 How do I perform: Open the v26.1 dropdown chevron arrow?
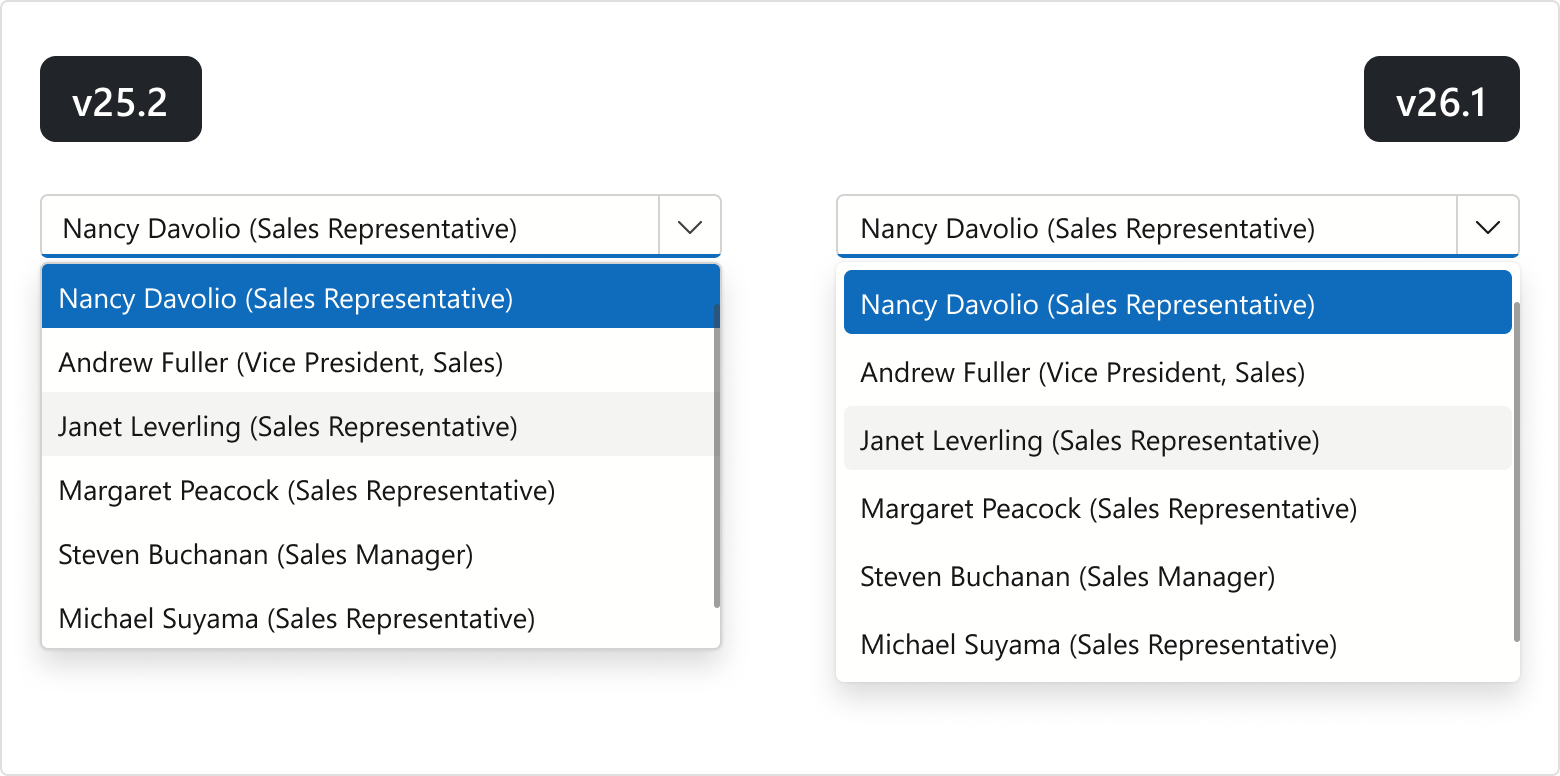click(1488, 227)
